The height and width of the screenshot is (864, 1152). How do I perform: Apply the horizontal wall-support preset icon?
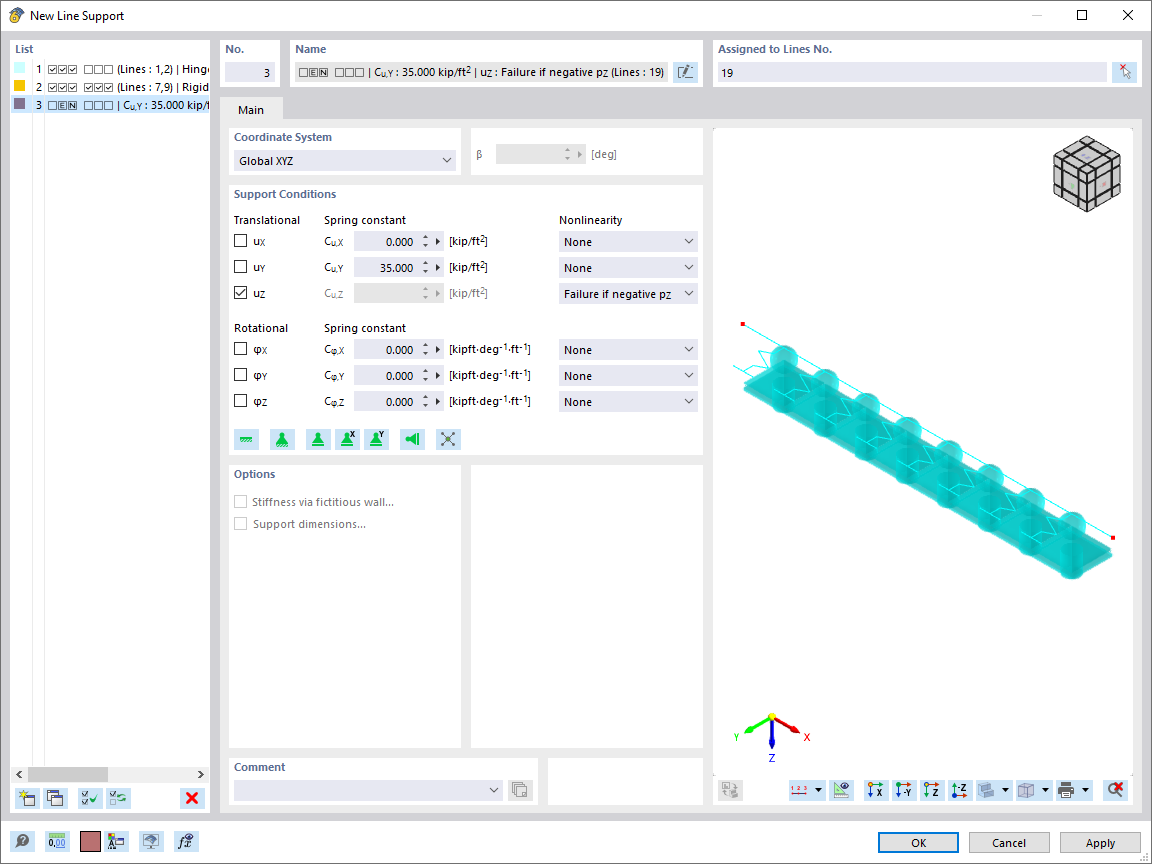click(412, 439)
